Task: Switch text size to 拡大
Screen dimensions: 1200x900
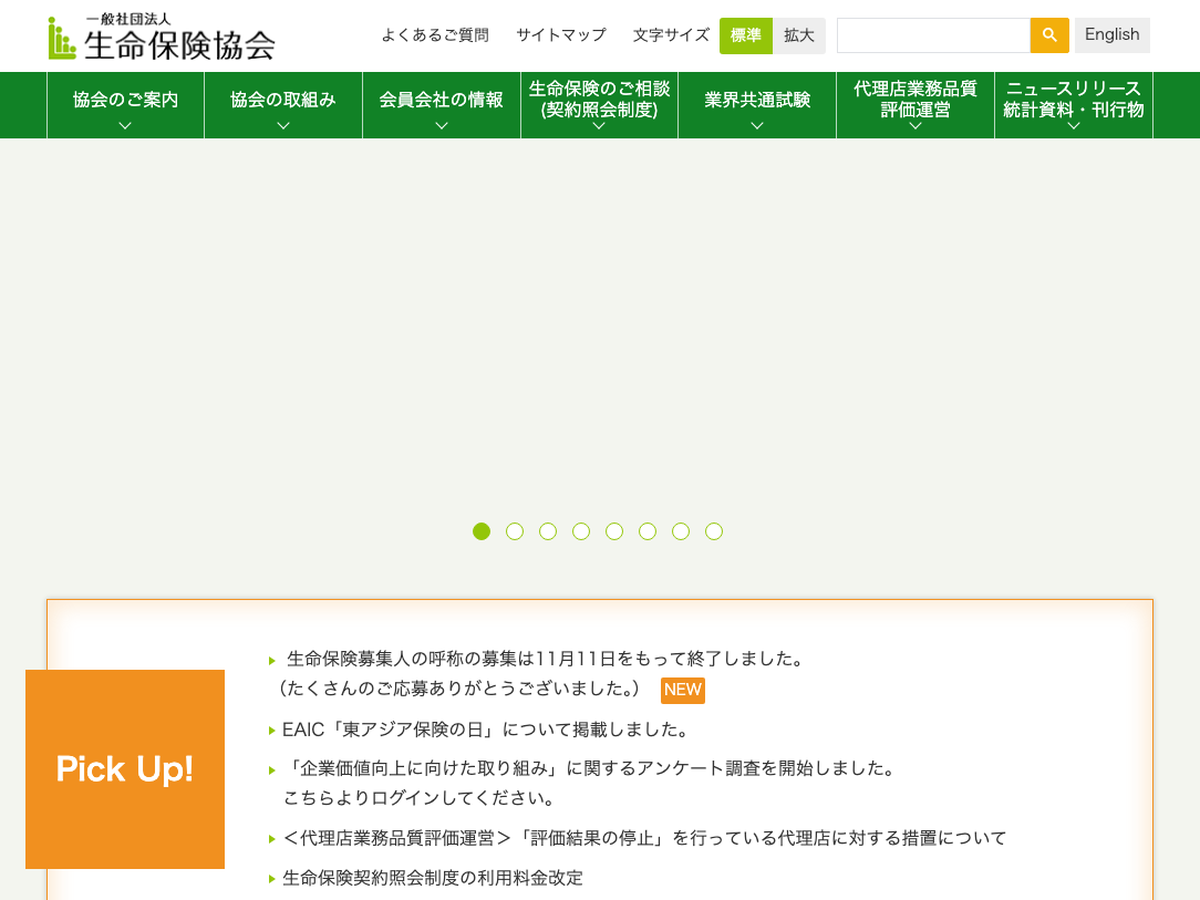Action: pyautogui.click(x=799, y=35)
